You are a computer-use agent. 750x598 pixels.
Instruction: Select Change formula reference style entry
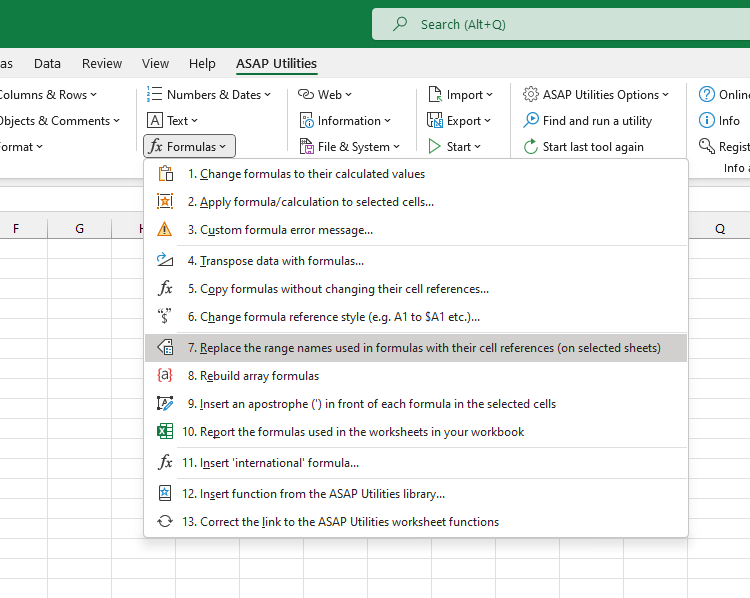point(416,317)
